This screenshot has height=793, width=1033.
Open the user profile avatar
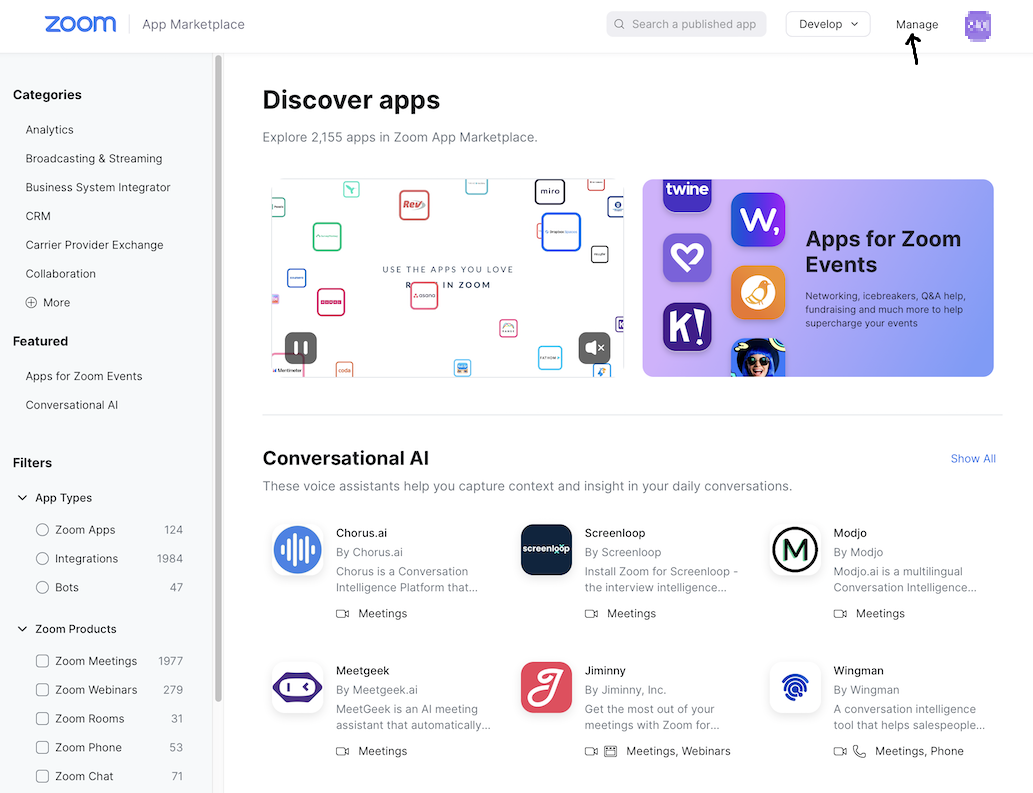(x=978, y=26)
